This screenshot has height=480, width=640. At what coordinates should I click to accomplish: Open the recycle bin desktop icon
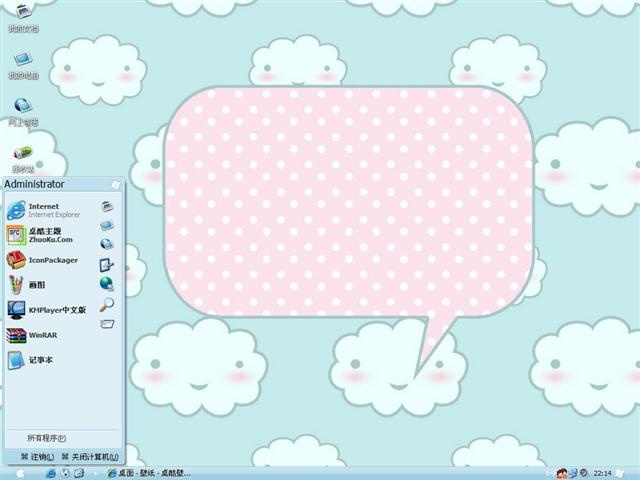[x=23, y=159]
